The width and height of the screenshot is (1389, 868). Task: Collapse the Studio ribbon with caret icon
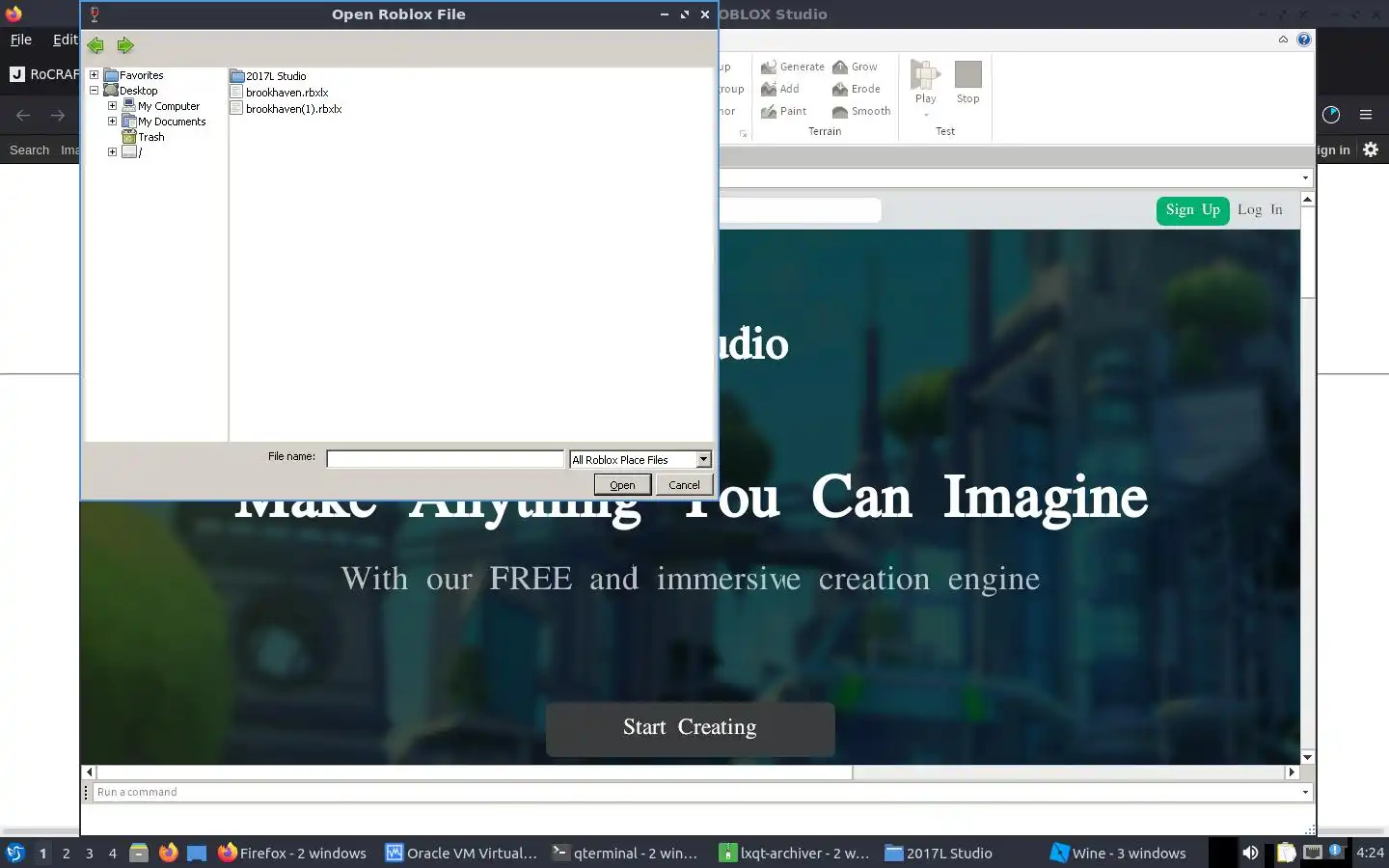(1283, 40)
